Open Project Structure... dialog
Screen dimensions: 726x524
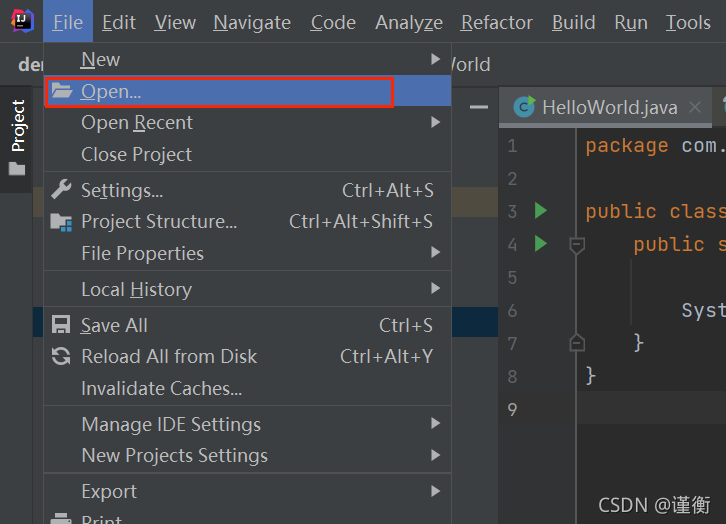click(248, 222)
